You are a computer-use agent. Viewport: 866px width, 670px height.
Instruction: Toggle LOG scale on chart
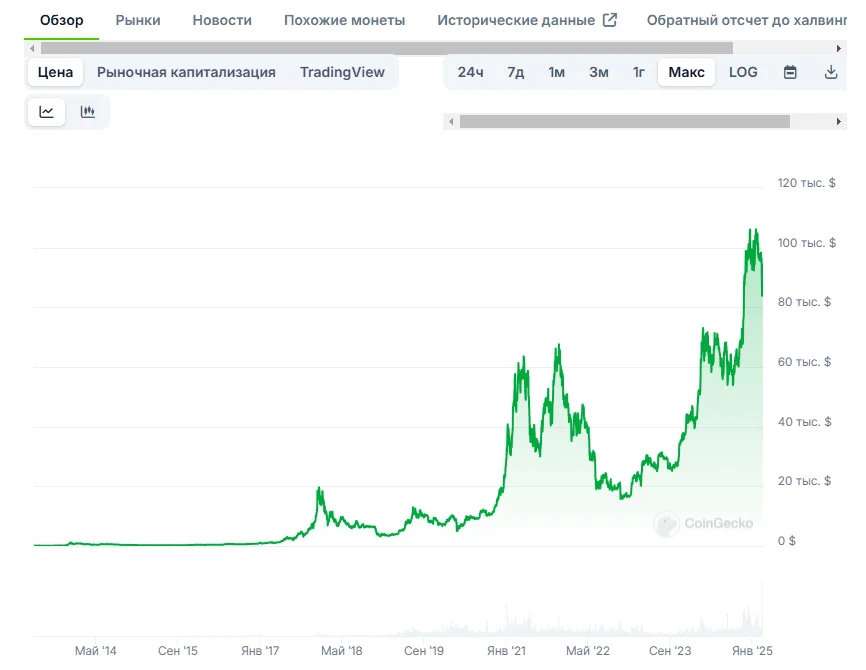(x=743, y=72)
